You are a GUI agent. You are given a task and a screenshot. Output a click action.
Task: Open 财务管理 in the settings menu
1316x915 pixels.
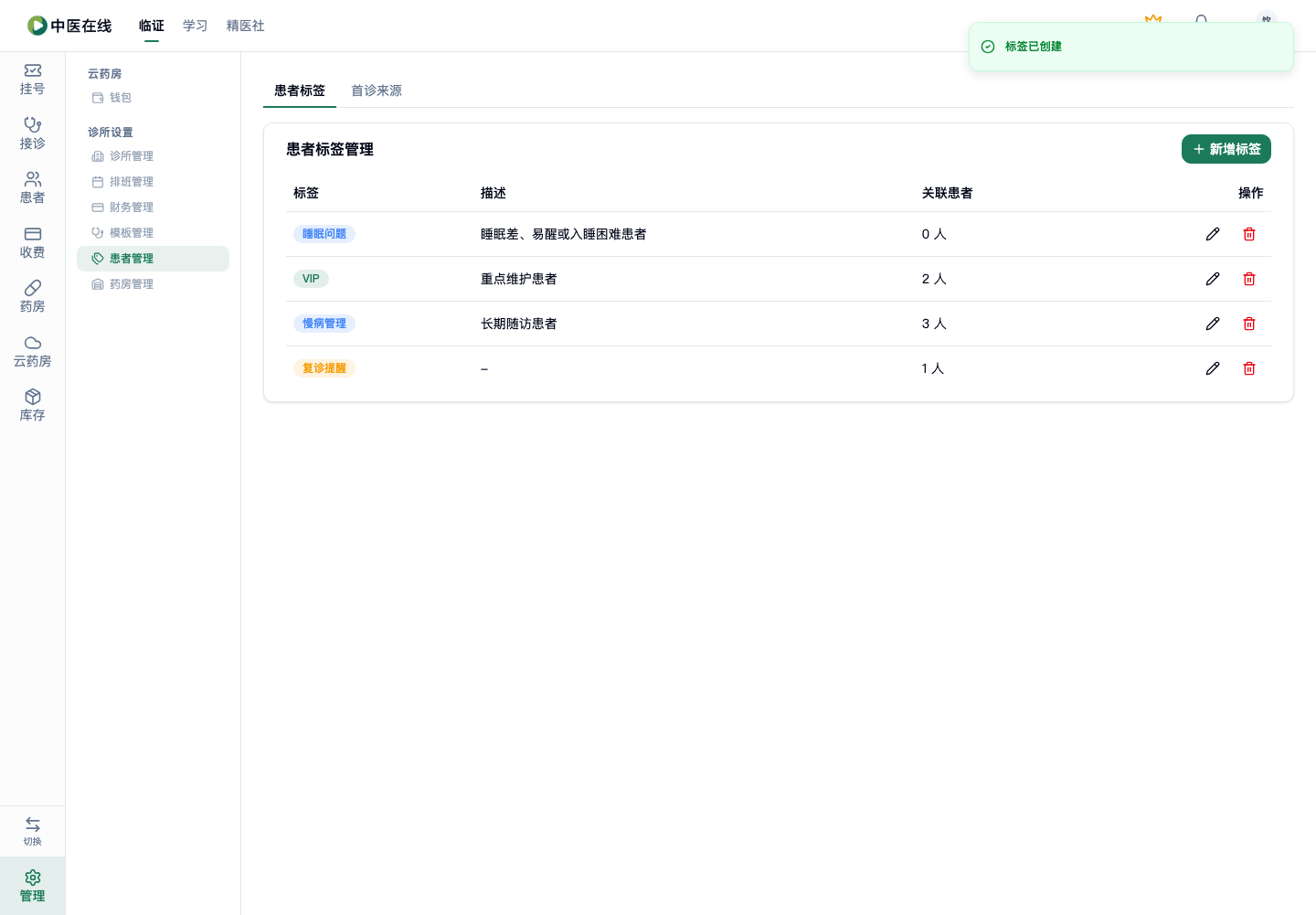point(153,207)
